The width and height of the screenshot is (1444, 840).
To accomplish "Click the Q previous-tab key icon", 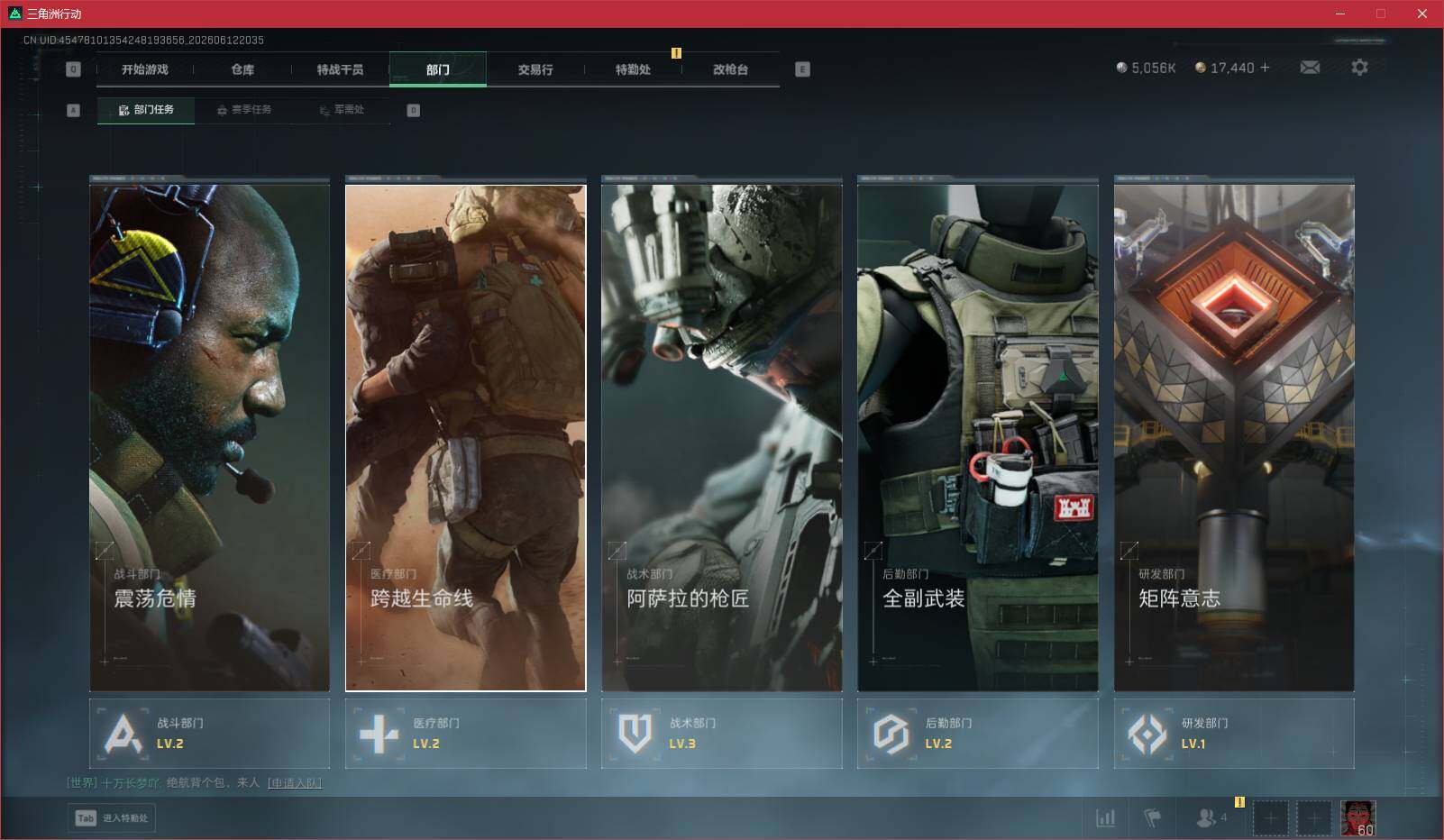I will pos(74,69).
